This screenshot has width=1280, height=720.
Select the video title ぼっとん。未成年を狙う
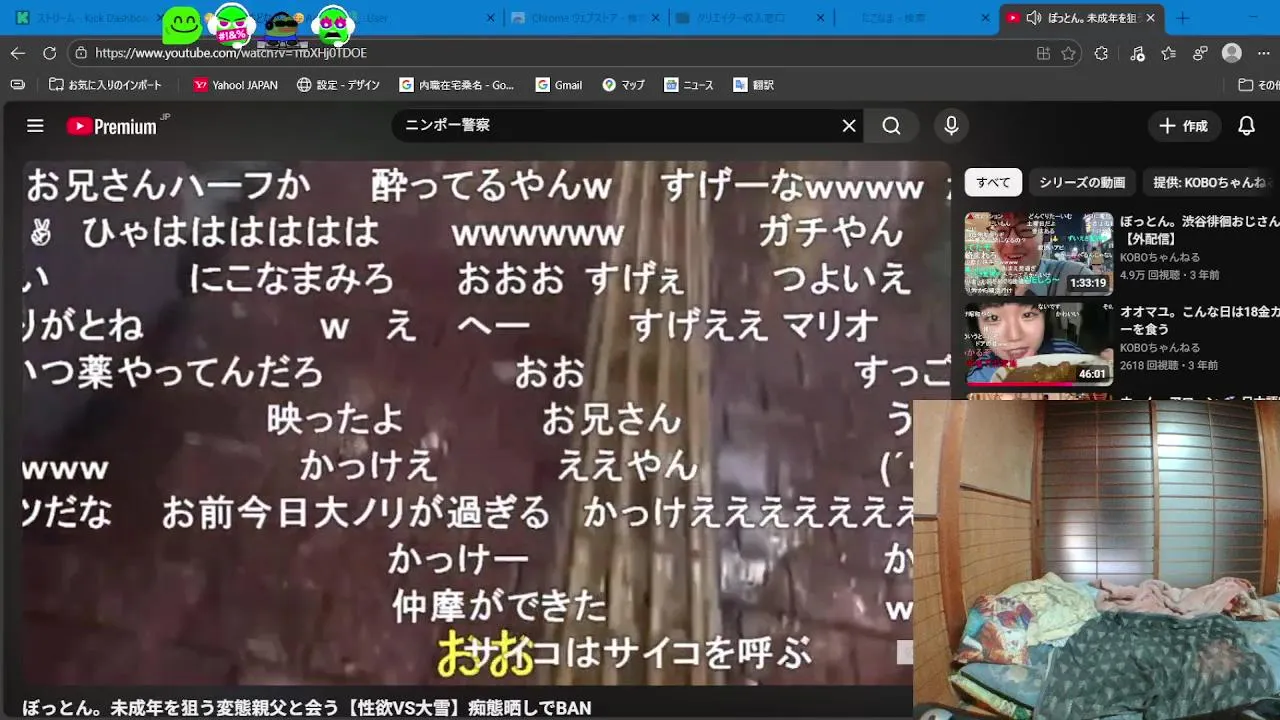[306, 708]
